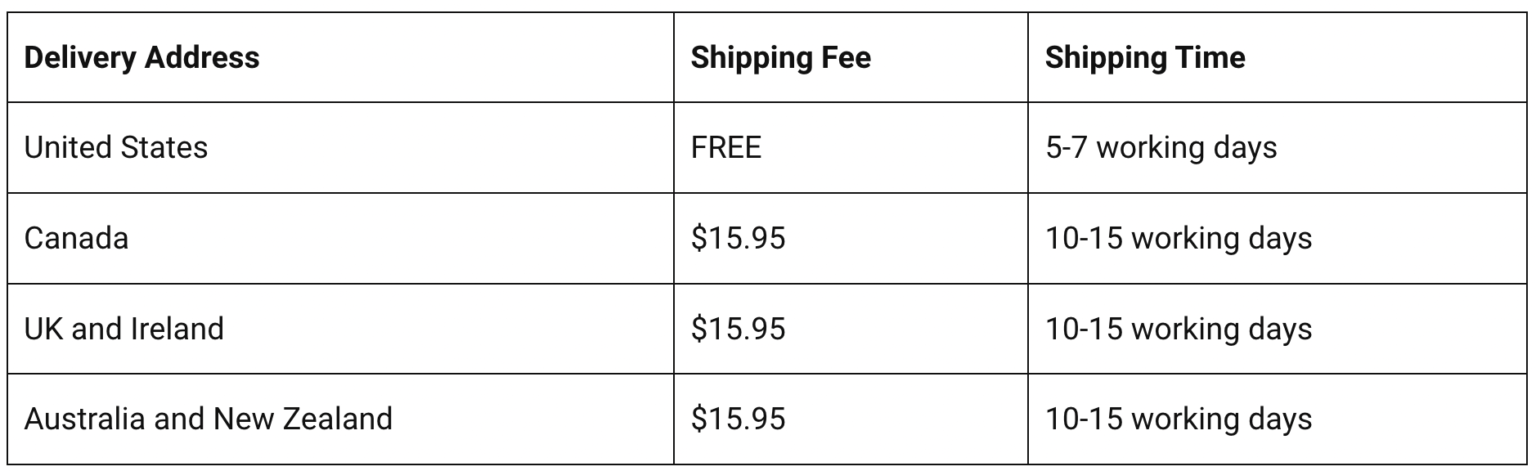Click the 5-7 working days cell
The height and width of the screenshot is (471, 1536).
(1161, 148)
